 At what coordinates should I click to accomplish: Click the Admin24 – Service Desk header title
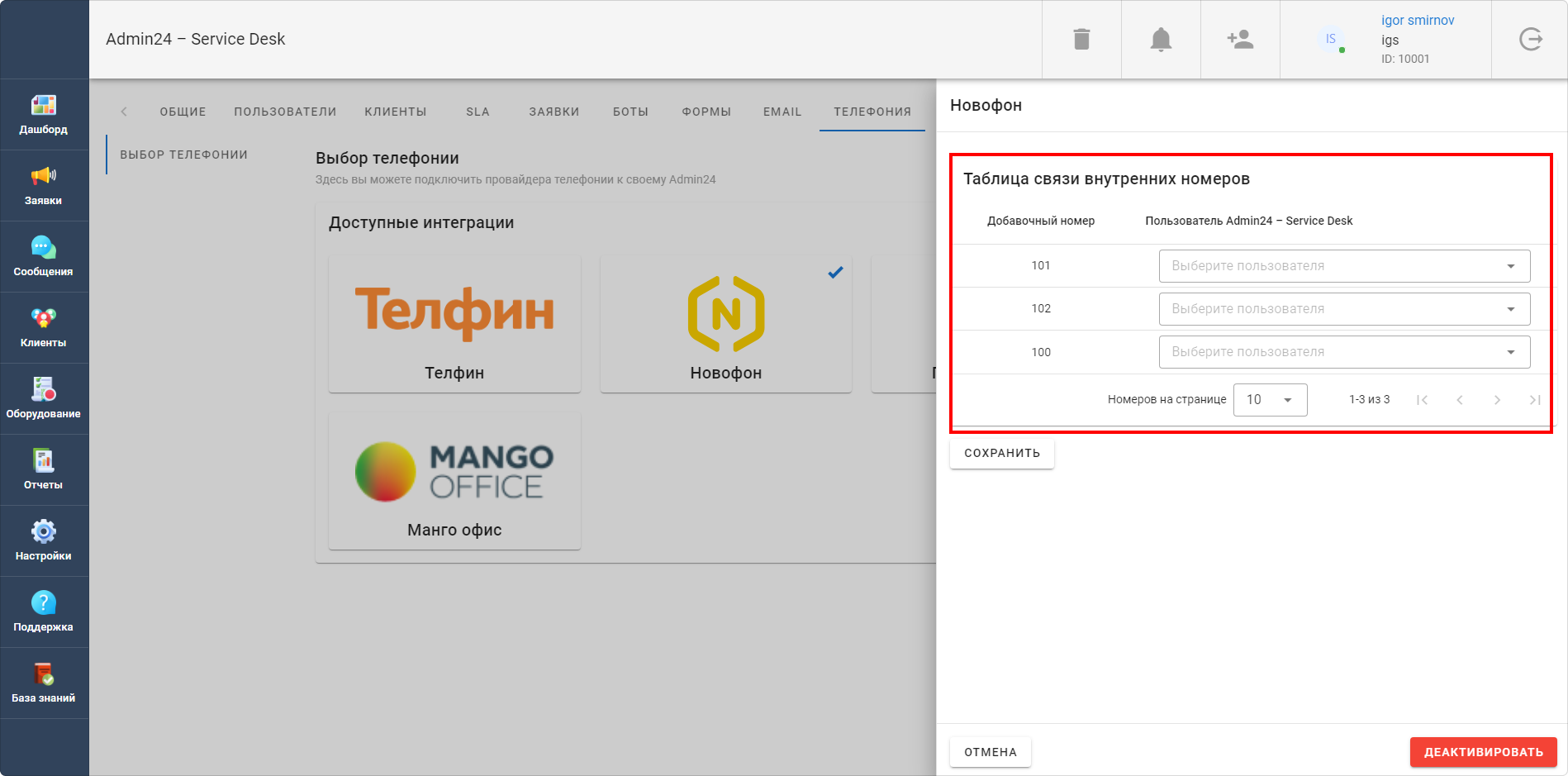196,39
